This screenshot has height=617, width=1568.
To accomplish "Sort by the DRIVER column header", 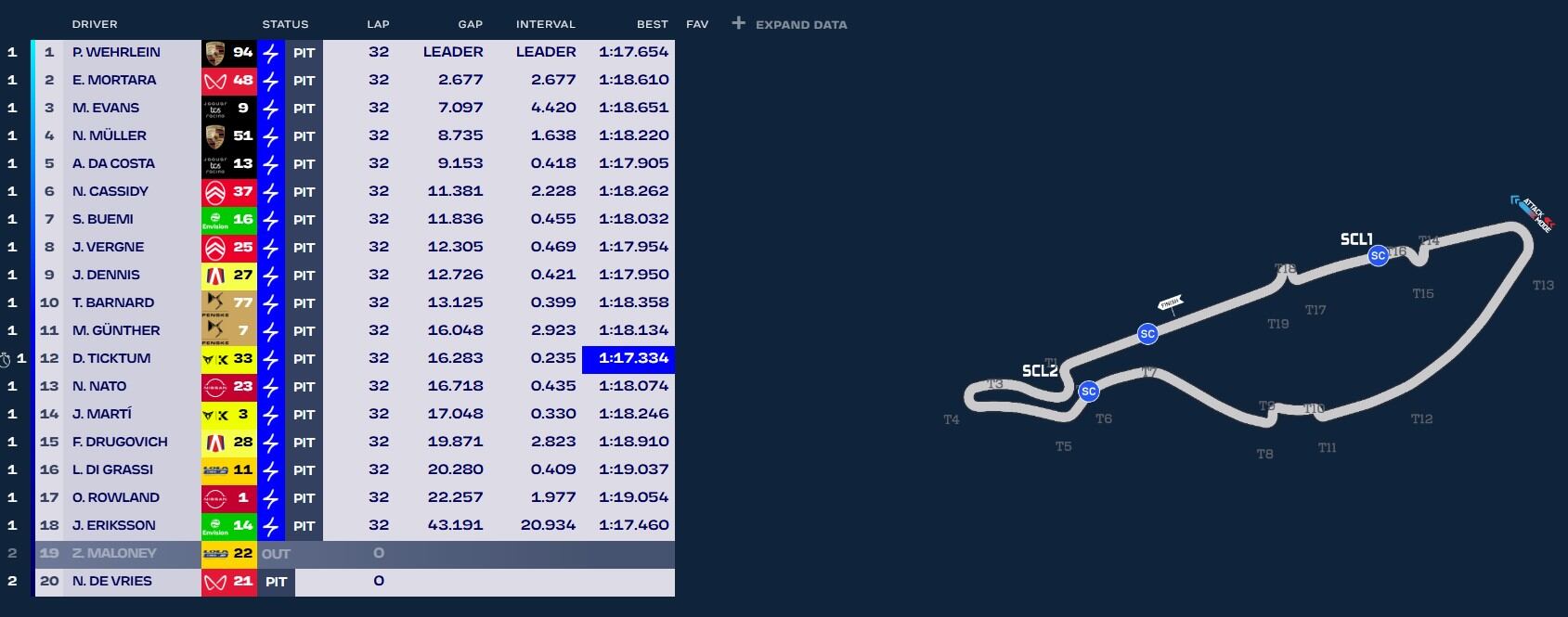I will [x=95, y=24].
